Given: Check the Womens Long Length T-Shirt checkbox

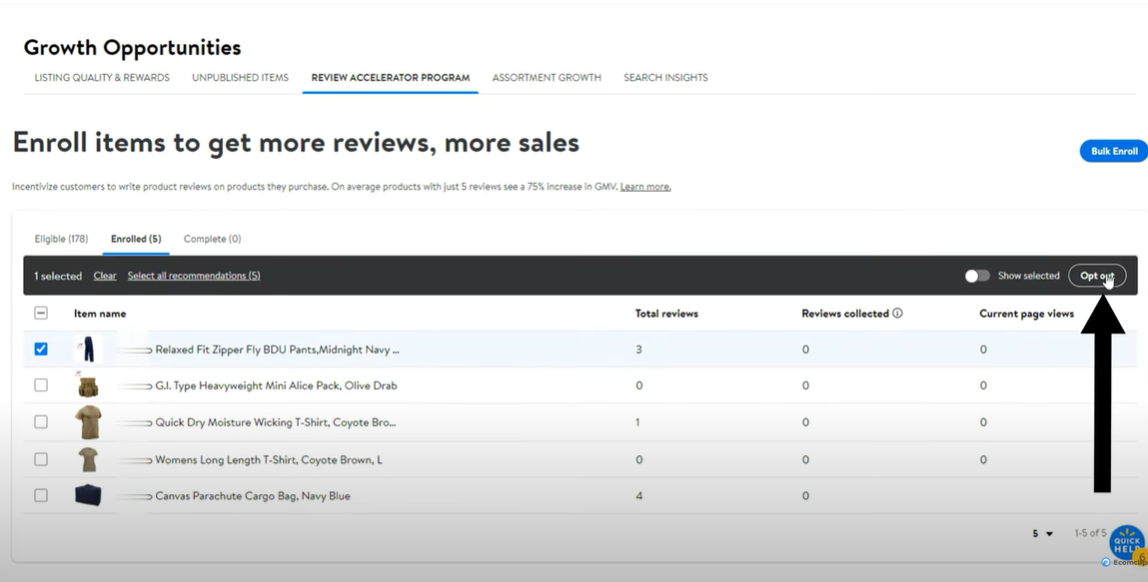Looking at the screenshot, I should (x=41, y=460).
